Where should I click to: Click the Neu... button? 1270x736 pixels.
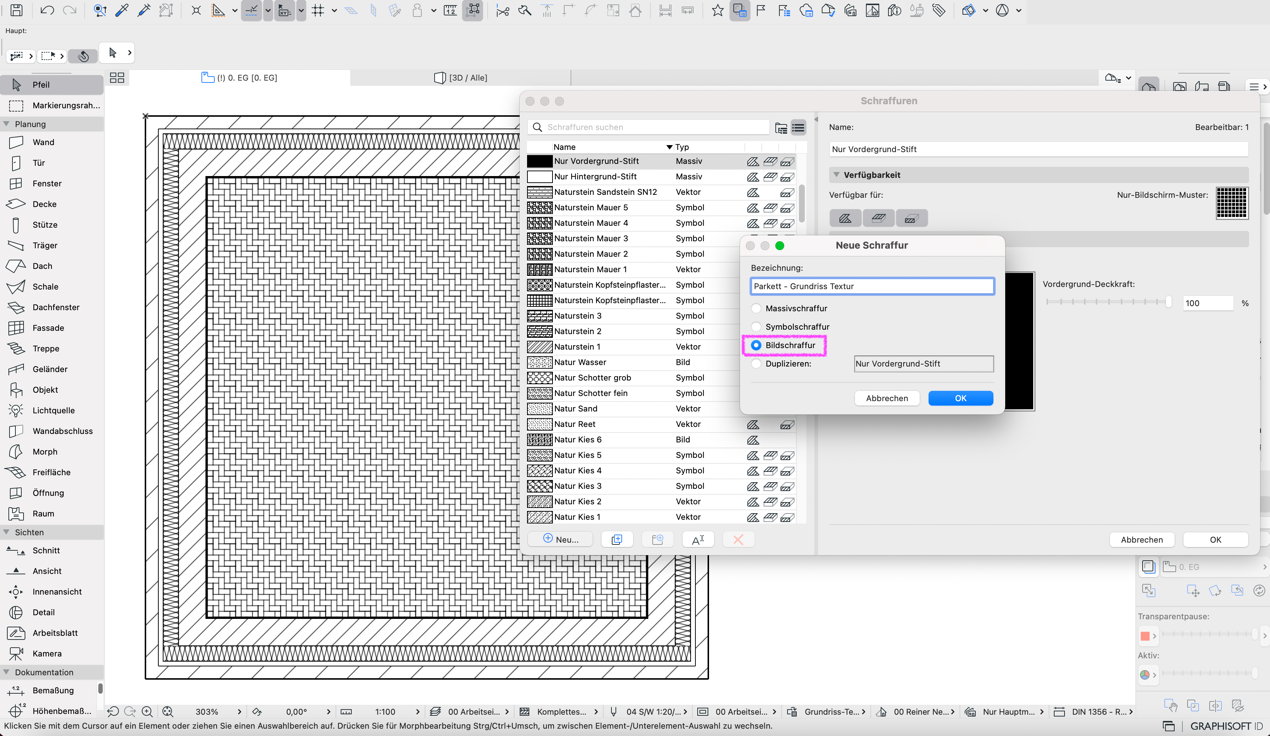pyautogui.click(x=560, y=539)
